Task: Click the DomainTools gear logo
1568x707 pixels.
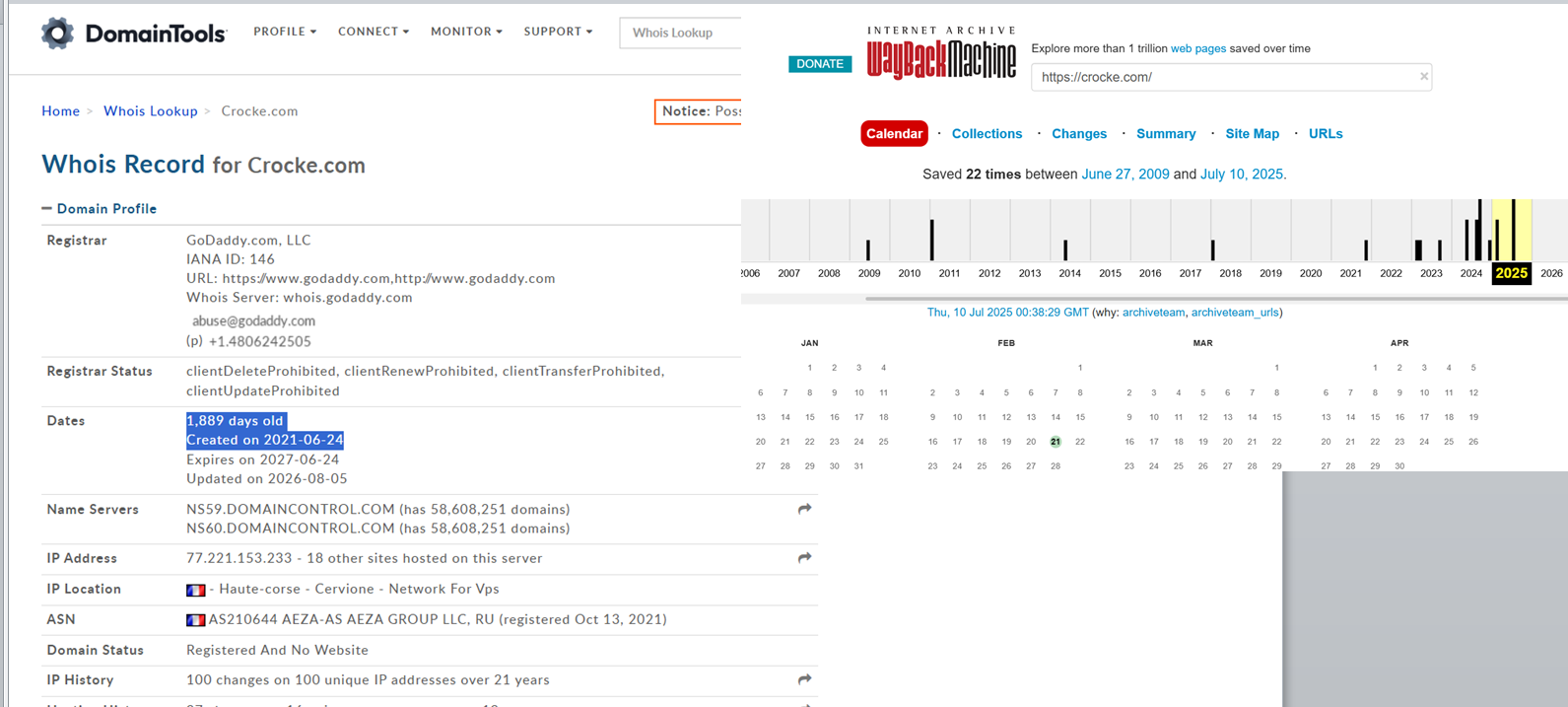Action: click(x=57, y=33)
